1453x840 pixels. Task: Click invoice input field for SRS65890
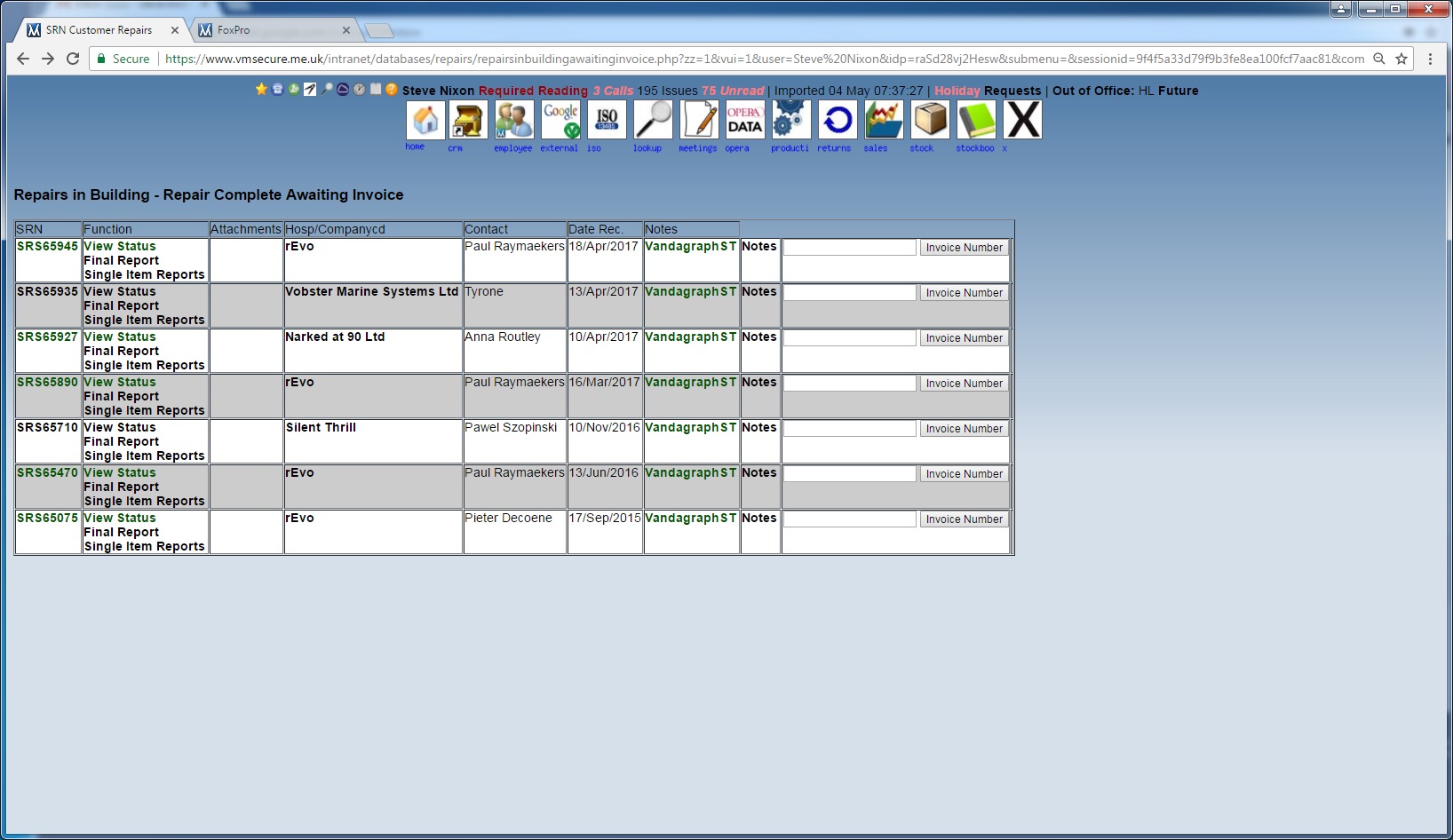click(x=849, y=384)
